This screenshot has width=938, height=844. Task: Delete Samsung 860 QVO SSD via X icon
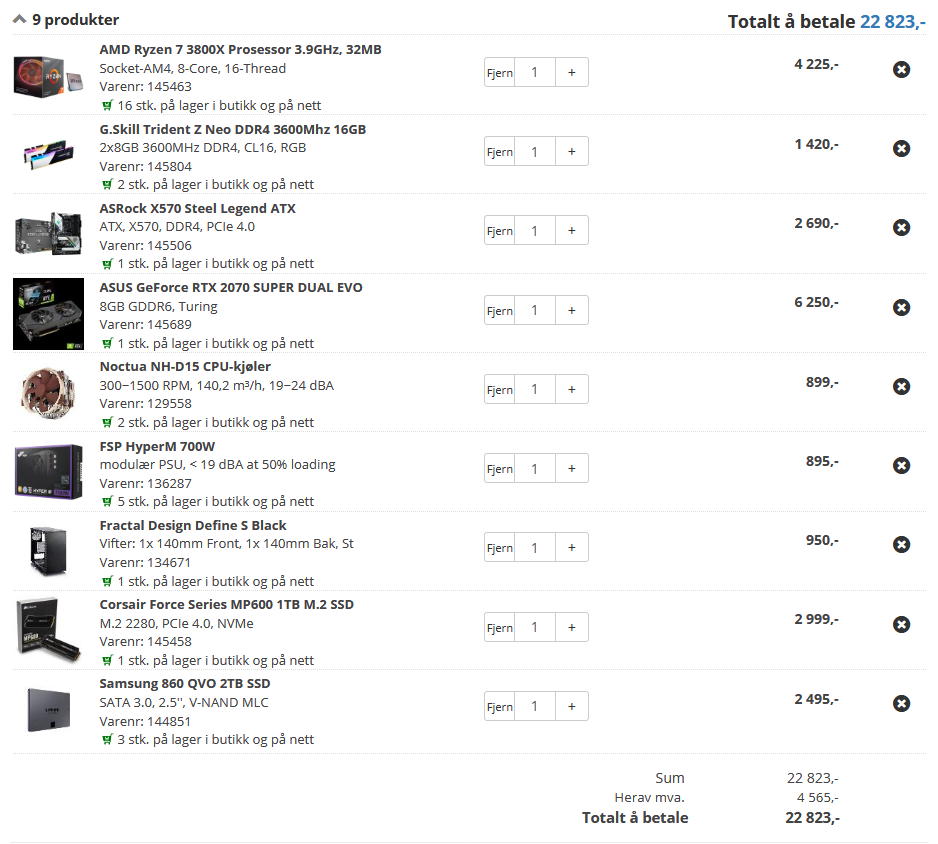901,703
